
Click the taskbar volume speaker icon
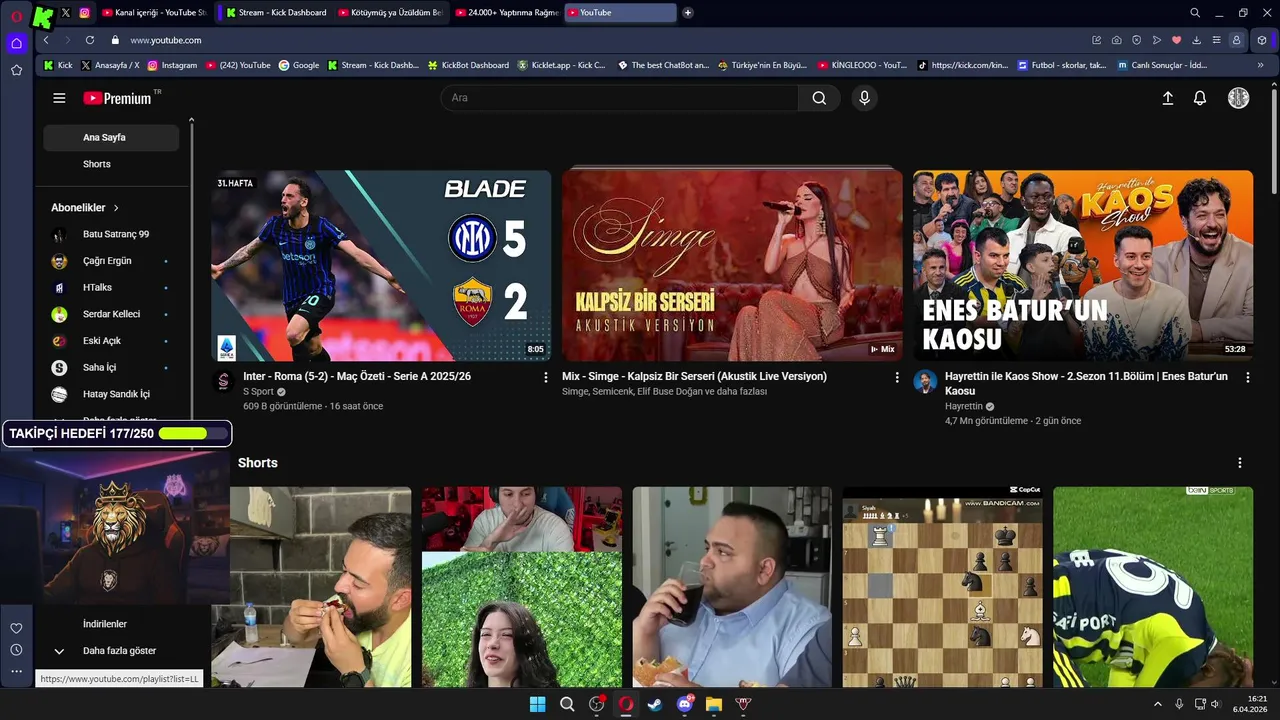pos(1216,704)
